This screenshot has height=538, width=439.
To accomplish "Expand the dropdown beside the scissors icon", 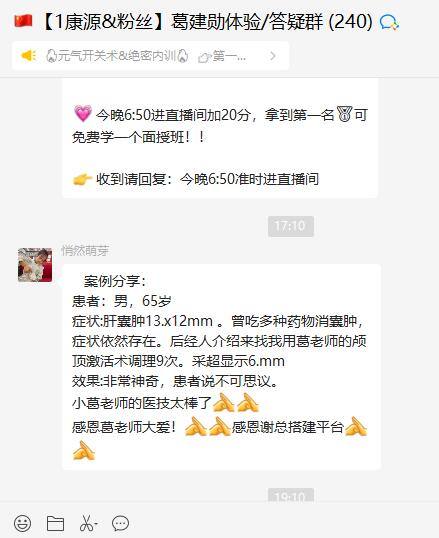I will pos(96,524).
